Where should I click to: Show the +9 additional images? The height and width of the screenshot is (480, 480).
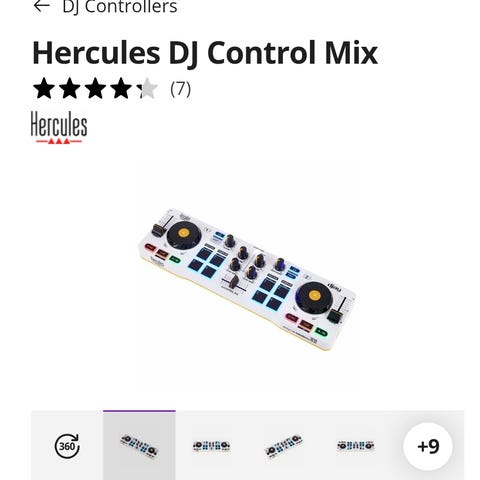(428, 446)
